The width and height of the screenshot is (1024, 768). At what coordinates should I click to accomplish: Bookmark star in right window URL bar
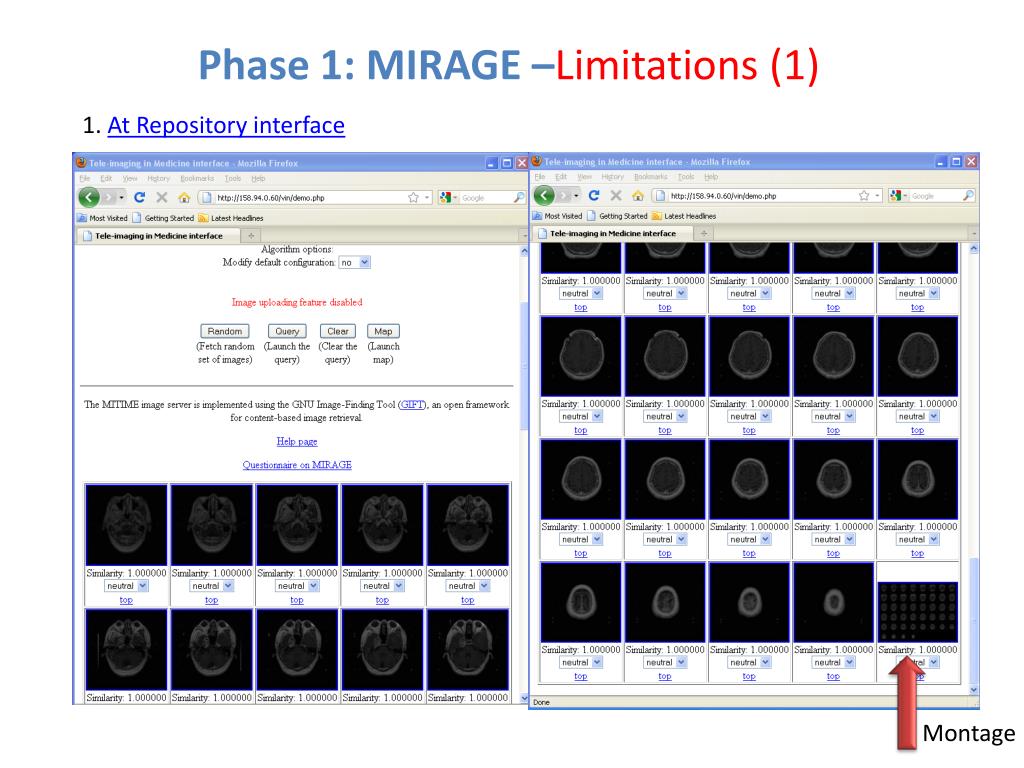coord(864,195)
